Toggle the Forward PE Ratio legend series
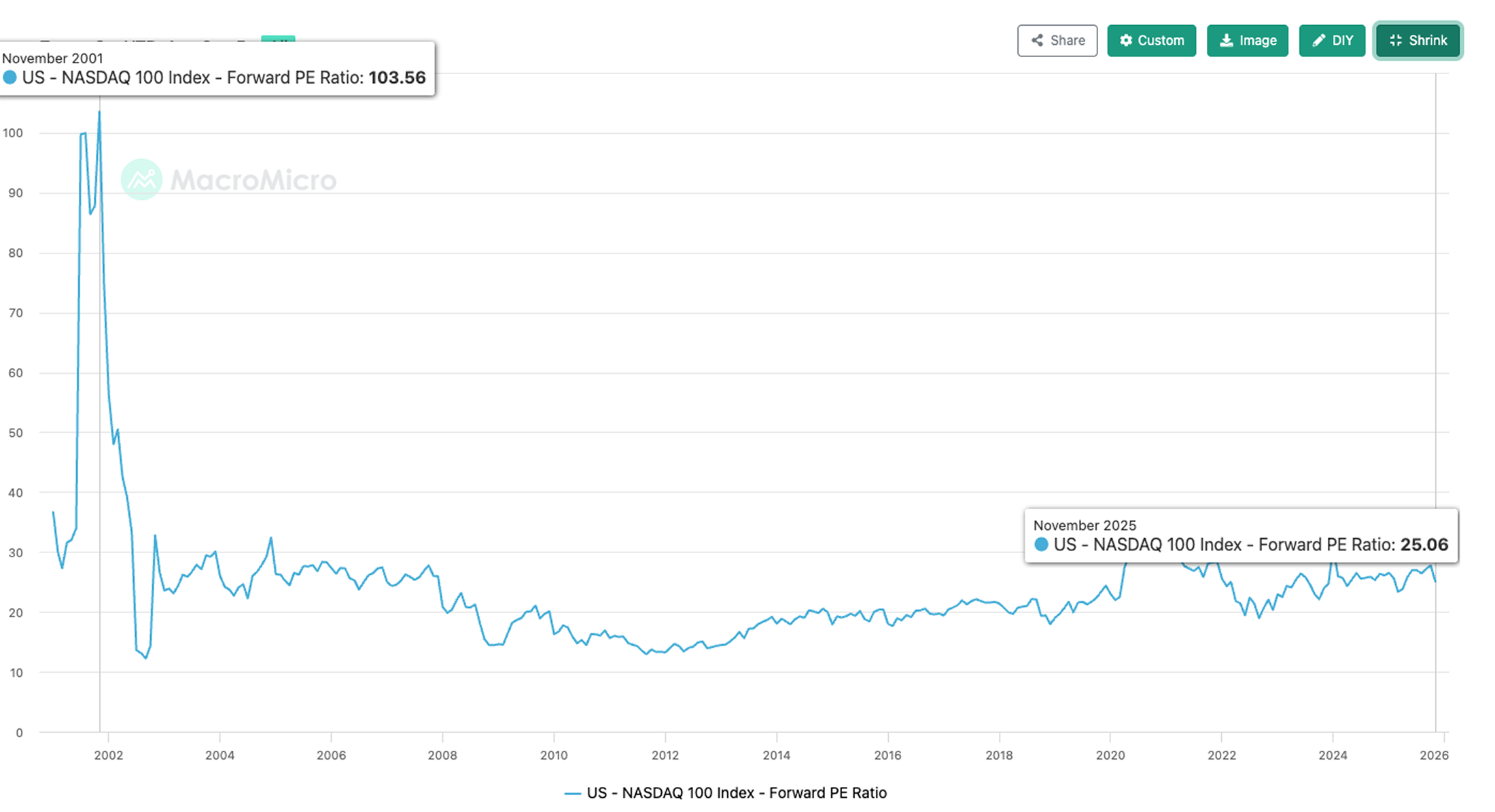This screenshot has height=812, width=1495. pyautogui.click(x=736, y=793)
